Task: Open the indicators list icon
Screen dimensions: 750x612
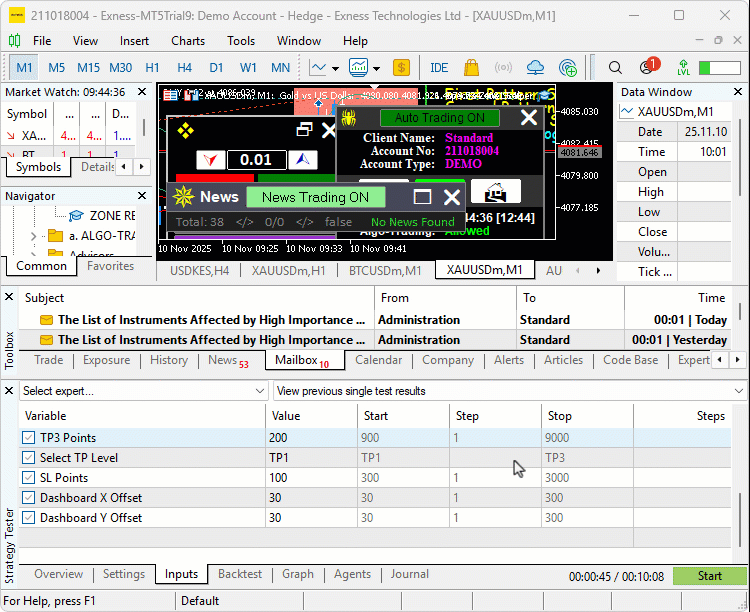Action: point(358,67)
